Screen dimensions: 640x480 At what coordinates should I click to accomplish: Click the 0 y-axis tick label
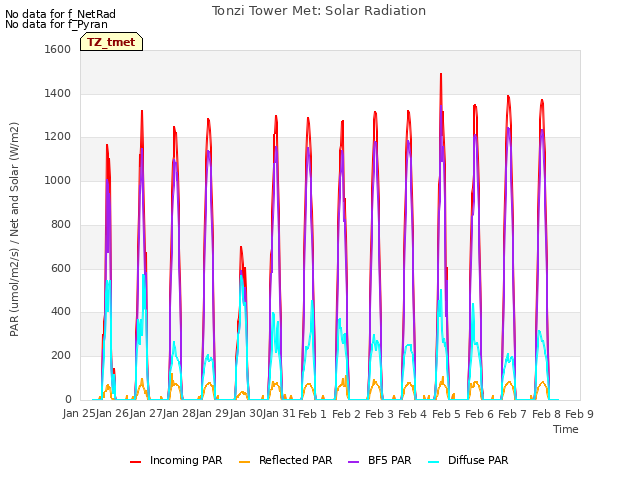click(68, 400)
